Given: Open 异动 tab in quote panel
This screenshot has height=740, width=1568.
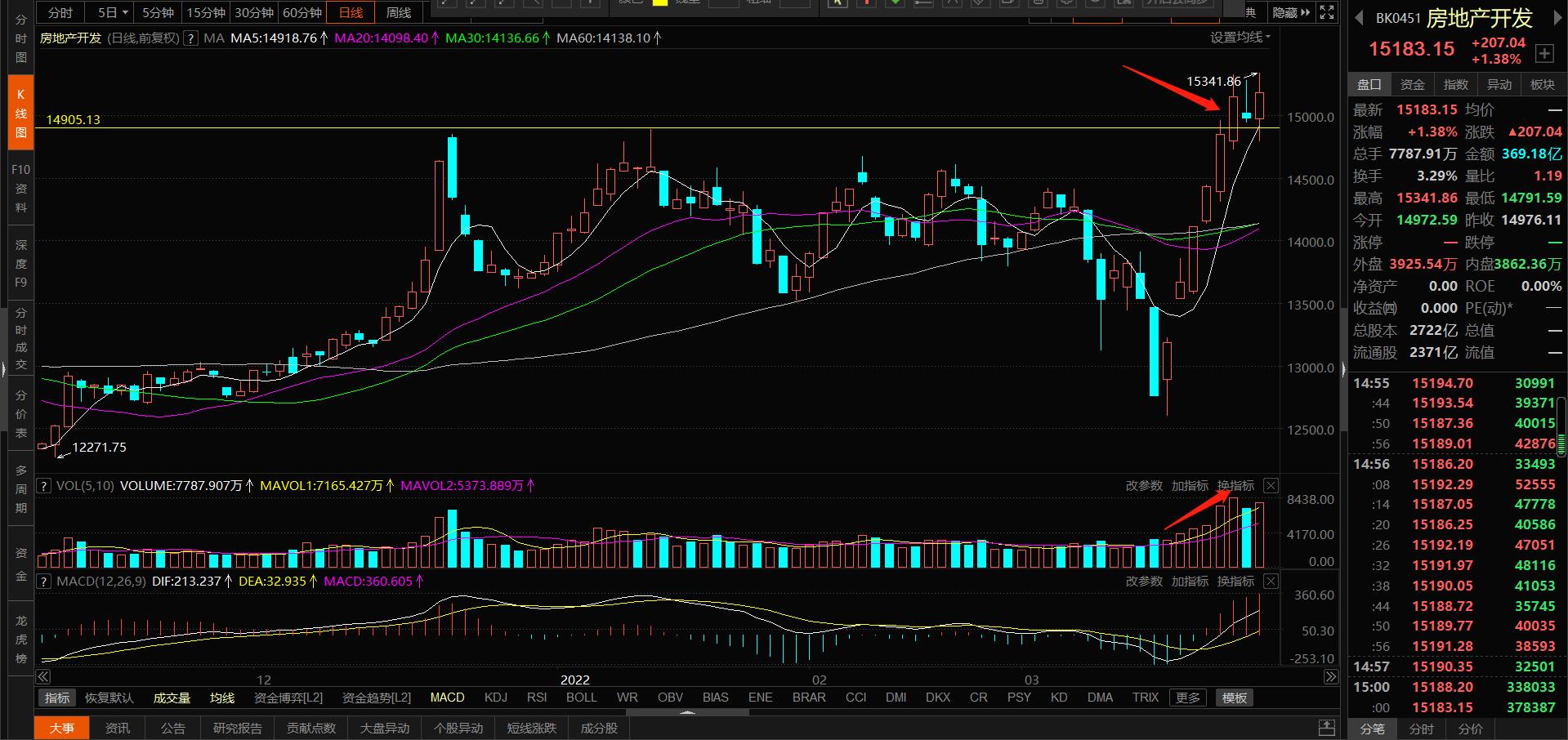Looking at the screenshot, I should [x=1499, y=84].
